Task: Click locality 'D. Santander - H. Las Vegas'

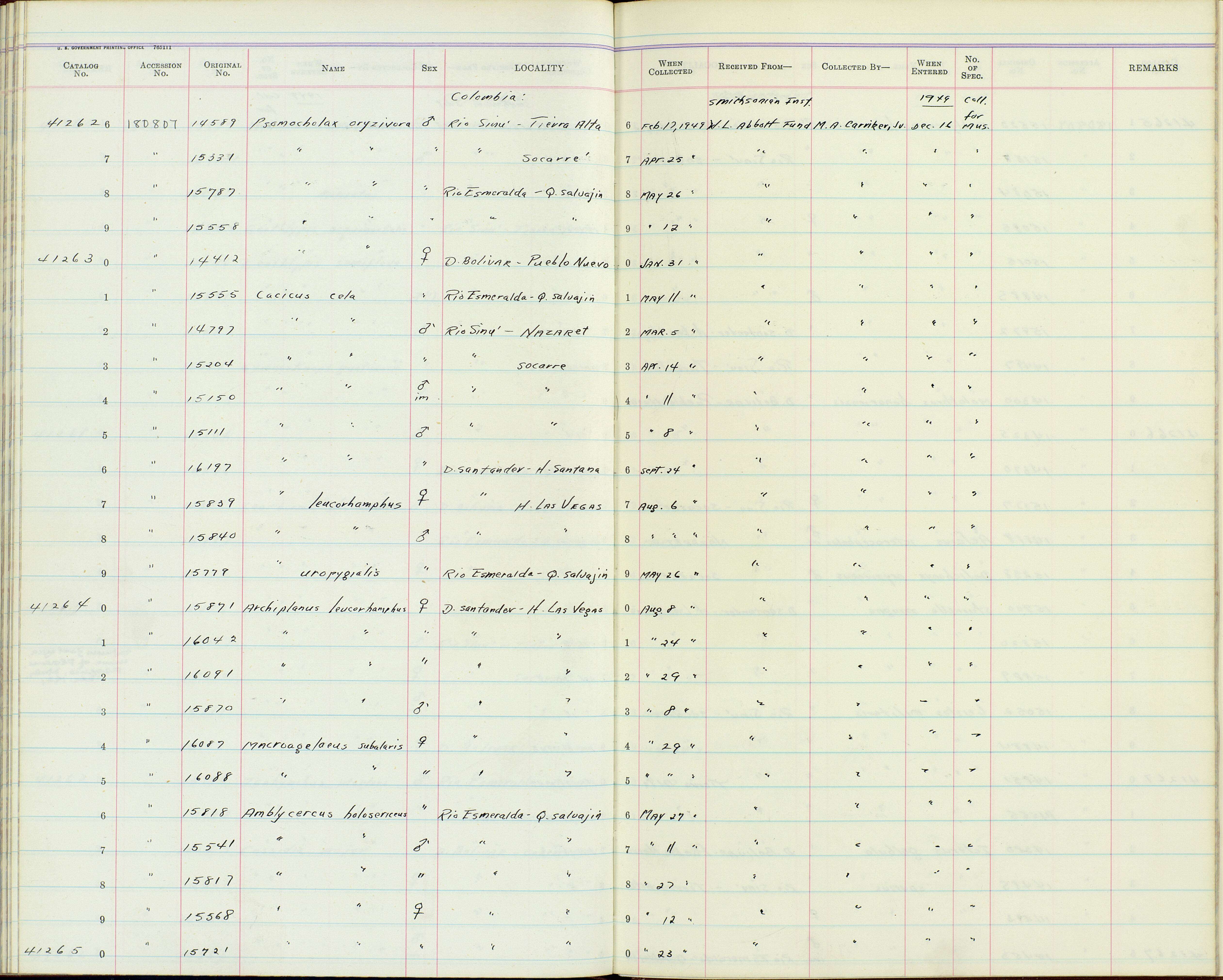Action: click(x=522, y=610)
